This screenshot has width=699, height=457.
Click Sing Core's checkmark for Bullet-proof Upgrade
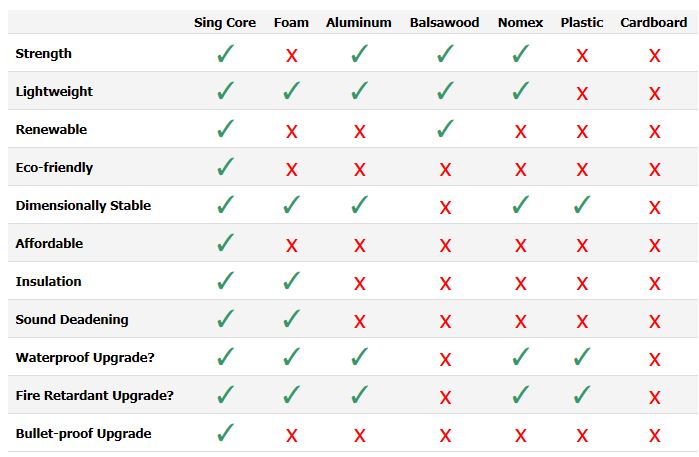[225, 434]
